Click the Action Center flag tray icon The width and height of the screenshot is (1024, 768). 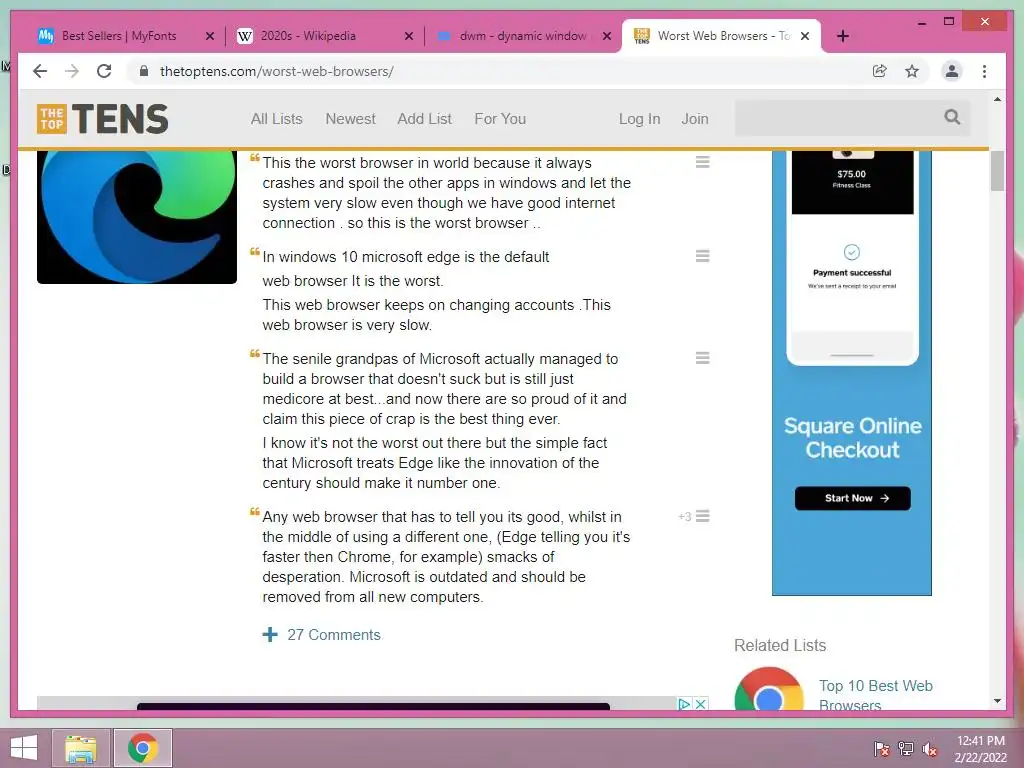pyautogui.click(x=882, y=749)
